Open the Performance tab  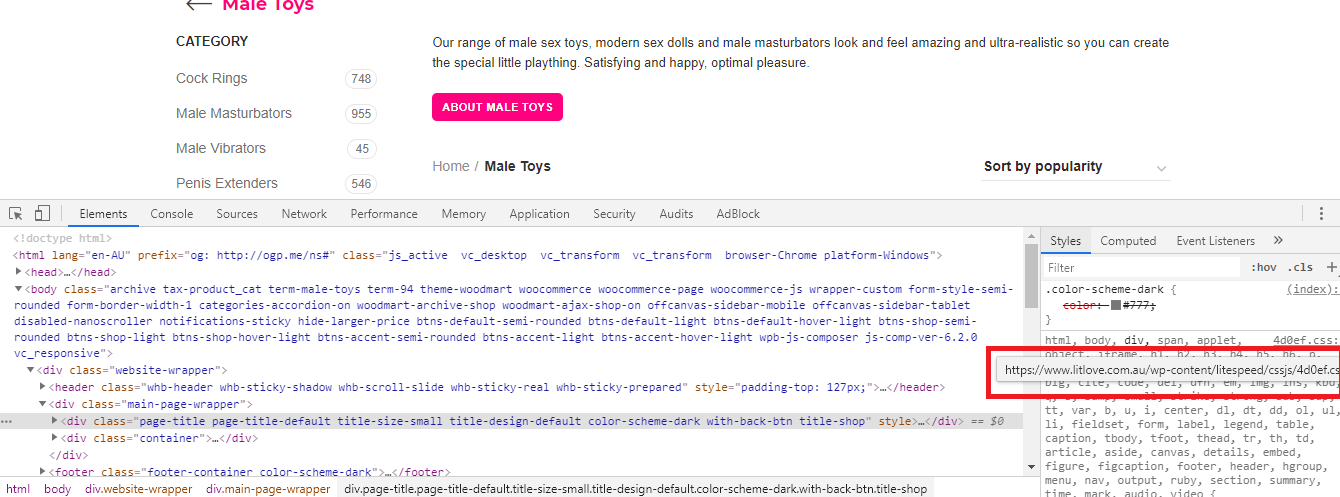[384, 214]
